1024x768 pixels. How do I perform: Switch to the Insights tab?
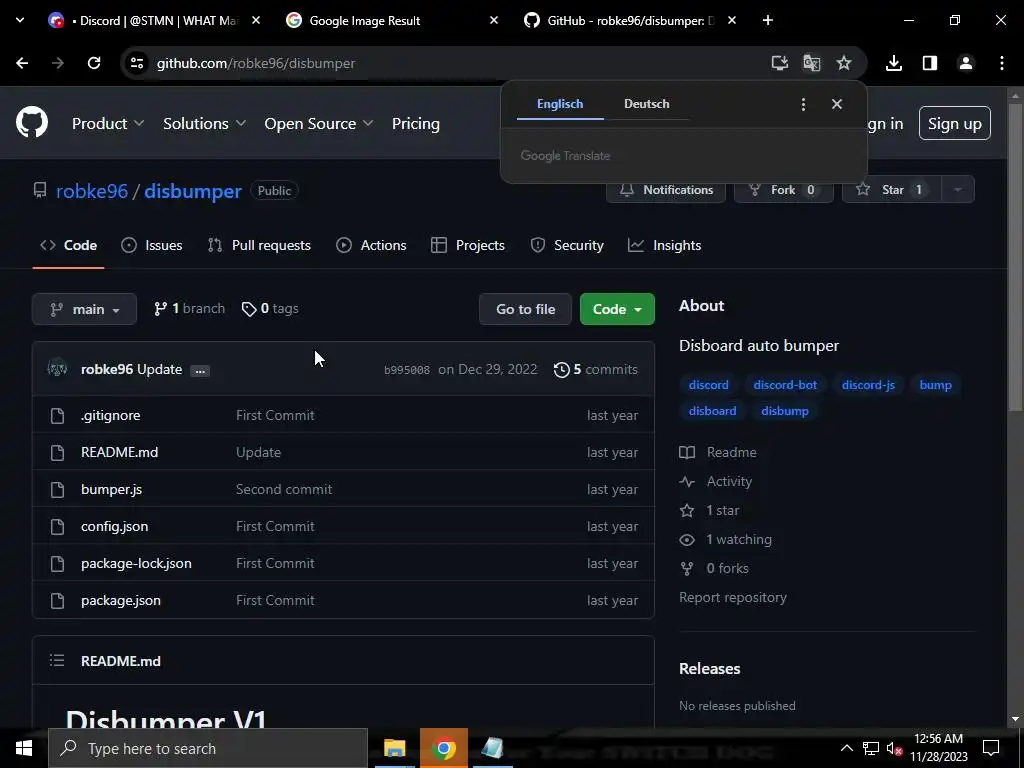tap(664, 246)
